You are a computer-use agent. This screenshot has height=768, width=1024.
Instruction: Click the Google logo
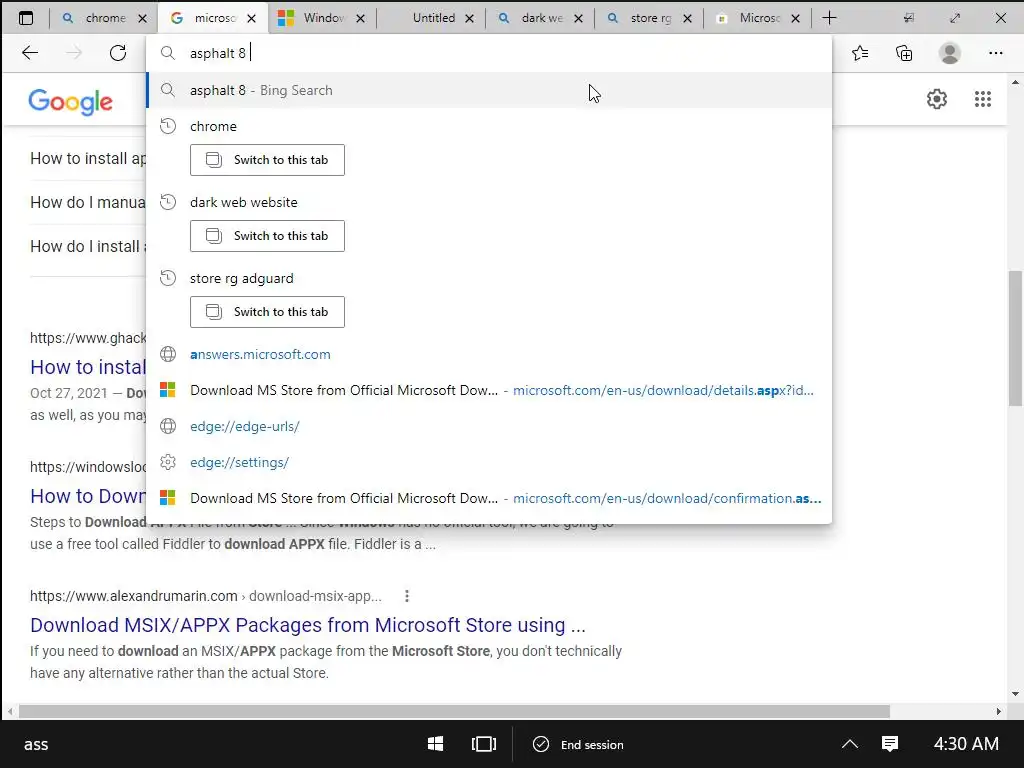[71, 102]
